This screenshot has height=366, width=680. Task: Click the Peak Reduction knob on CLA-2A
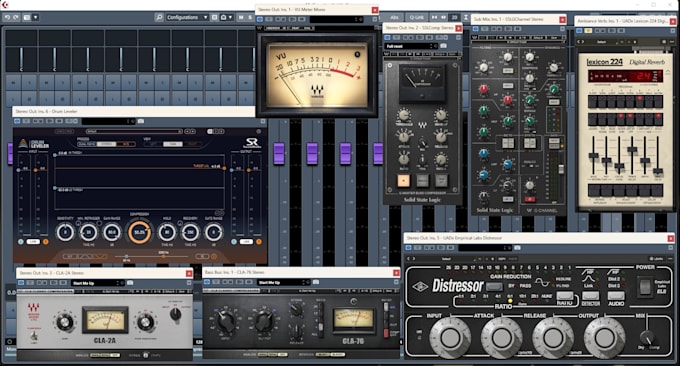(x=145, y=322)
